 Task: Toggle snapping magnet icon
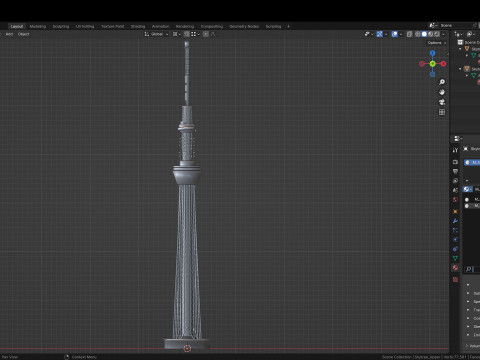click(187, 34)
